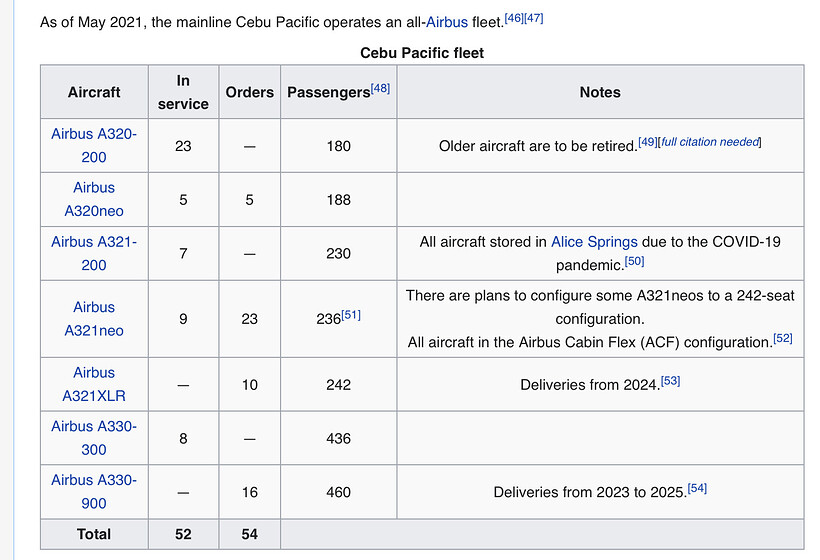Click footnote 51 next to 236

pyautogui.click(x=351, y=315)
